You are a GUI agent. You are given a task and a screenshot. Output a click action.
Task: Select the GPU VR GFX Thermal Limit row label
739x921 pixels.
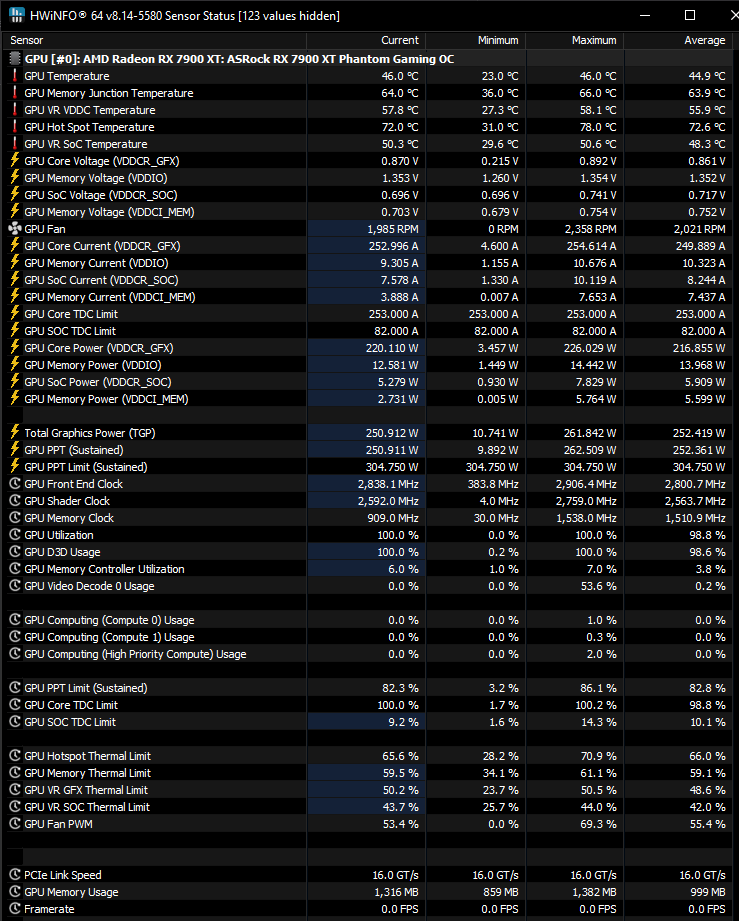tap(86, 790)
